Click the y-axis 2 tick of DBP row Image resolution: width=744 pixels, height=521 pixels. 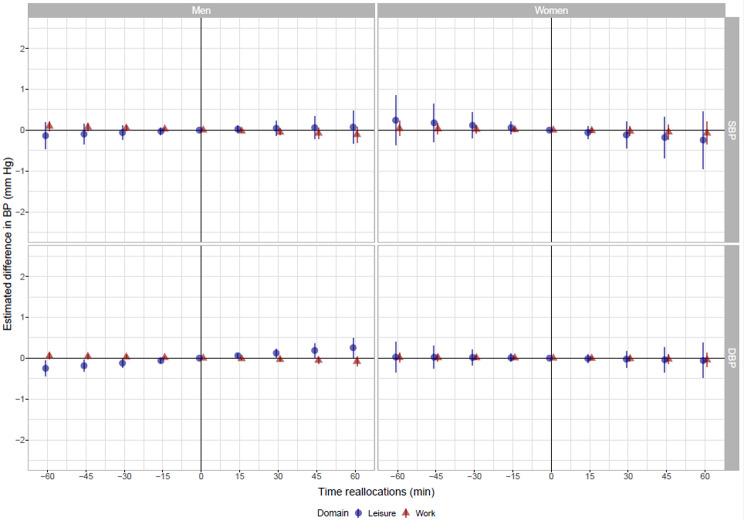[22, 276]
